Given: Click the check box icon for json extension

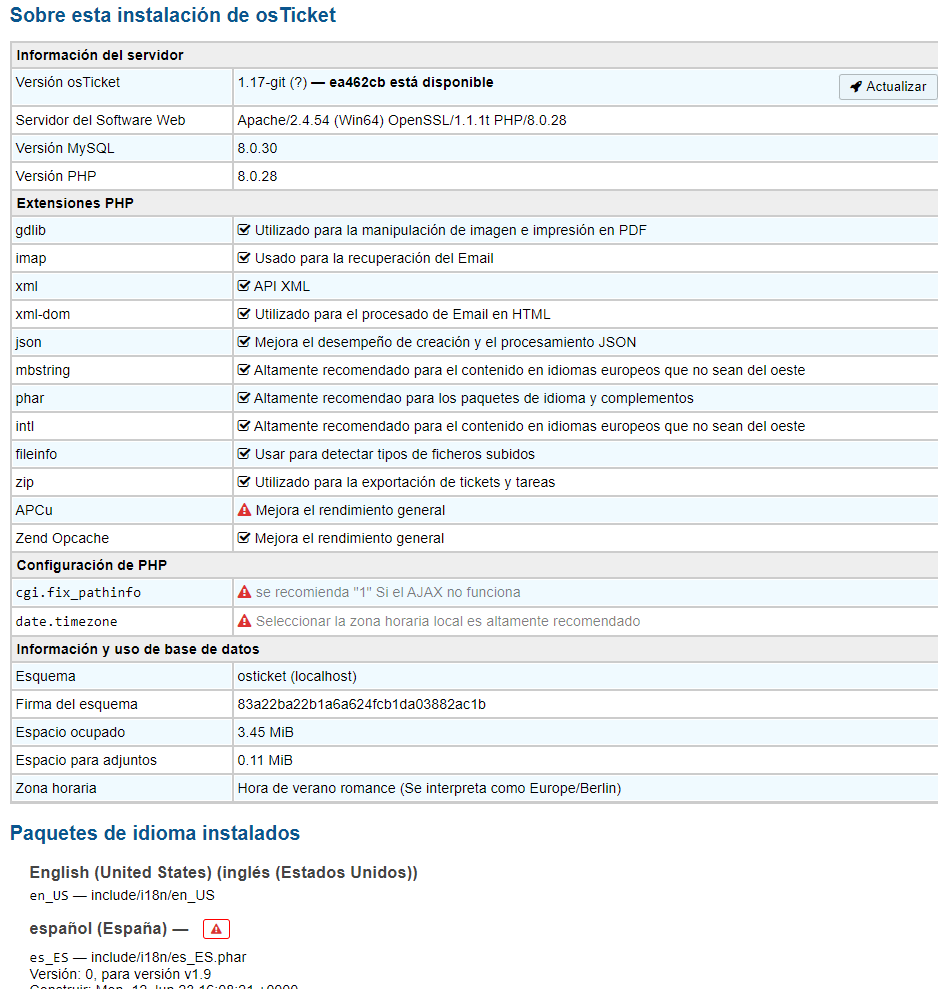Looking at the screenshot, I should (244, 343).
